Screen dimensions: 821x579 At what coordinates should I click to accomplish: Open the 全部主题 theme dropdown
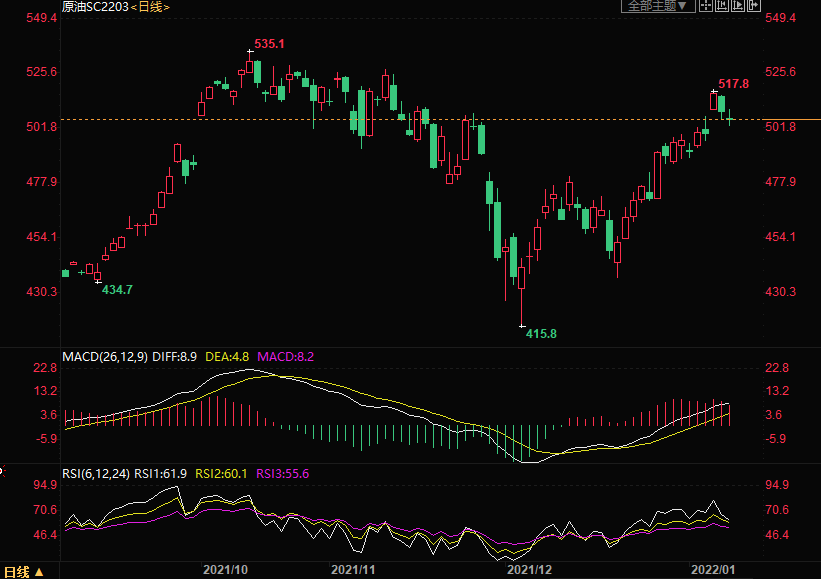pyautogui.click(x=657, y=6)
